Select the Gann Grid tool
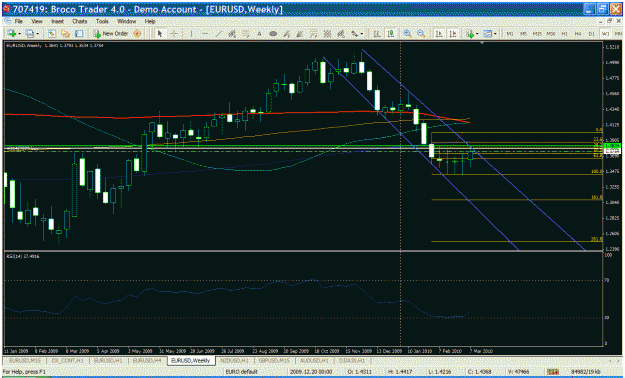Viewport: 625px width, 378px height. [327, 34]
